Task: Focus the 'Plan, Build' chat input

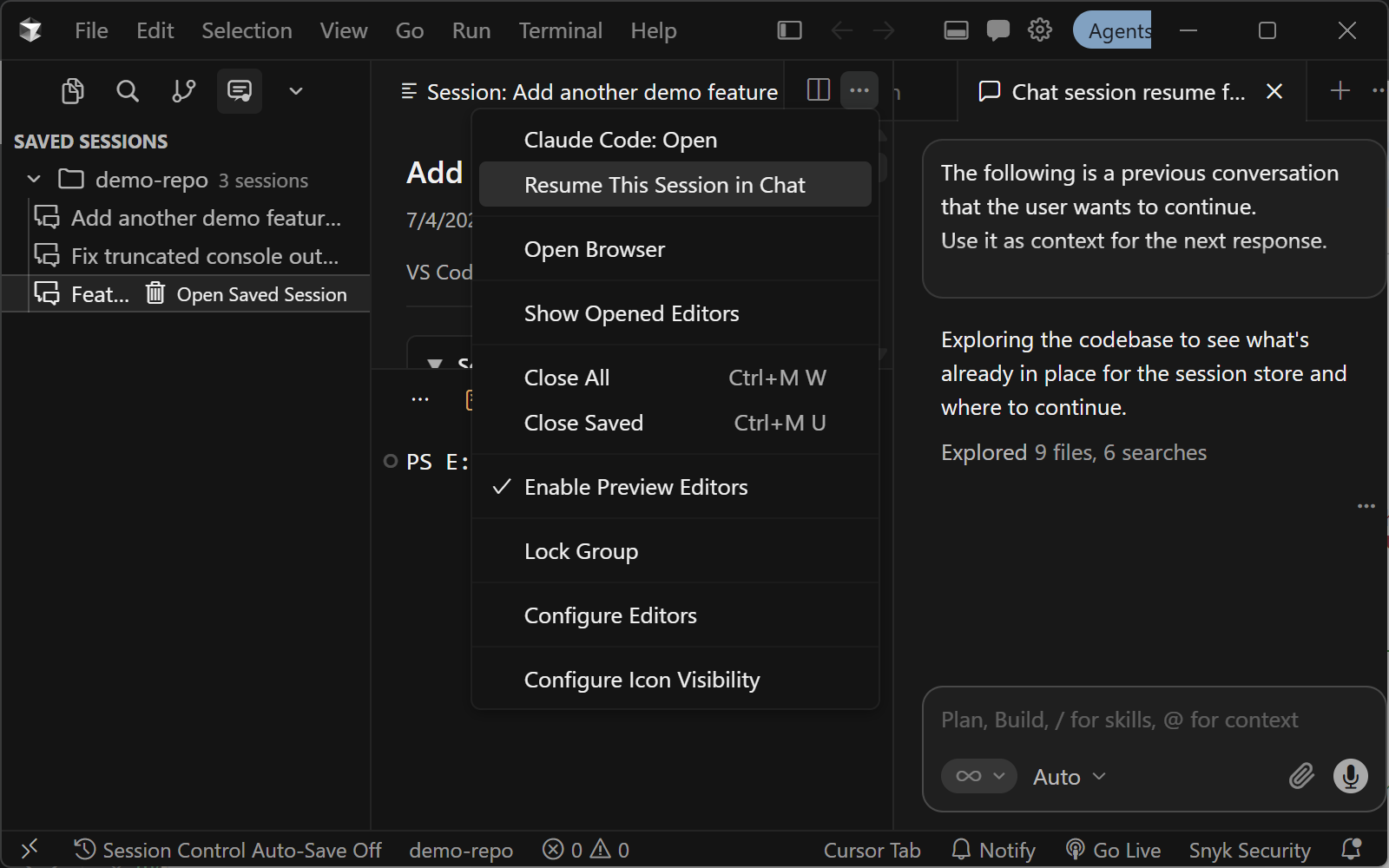Action: [x=1119, y=720]
